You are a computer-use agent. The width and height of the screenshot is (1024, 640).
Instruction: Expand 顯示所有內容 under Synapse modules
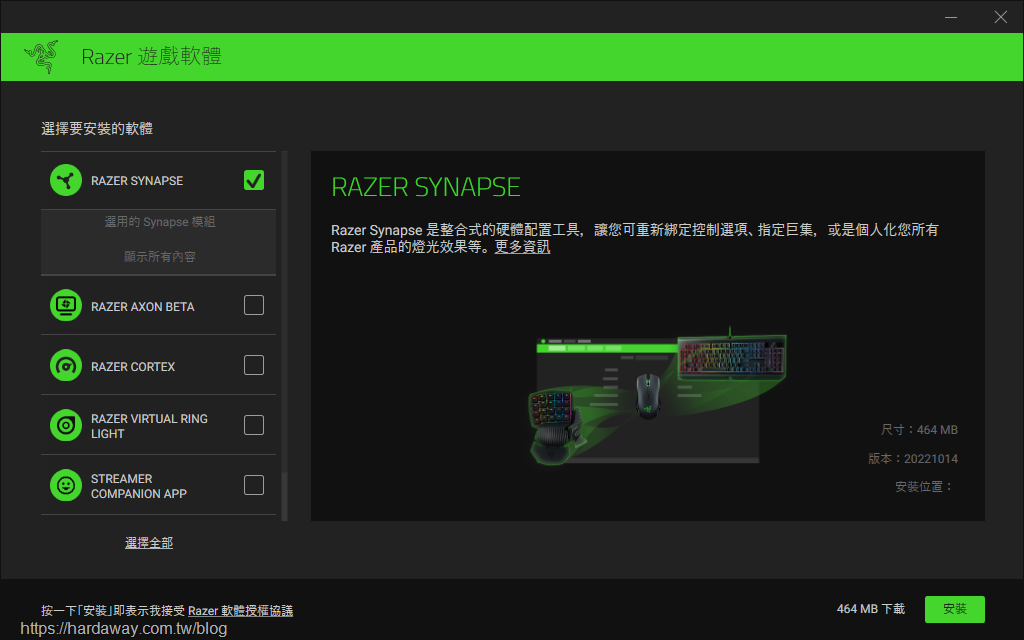[160, 257]
